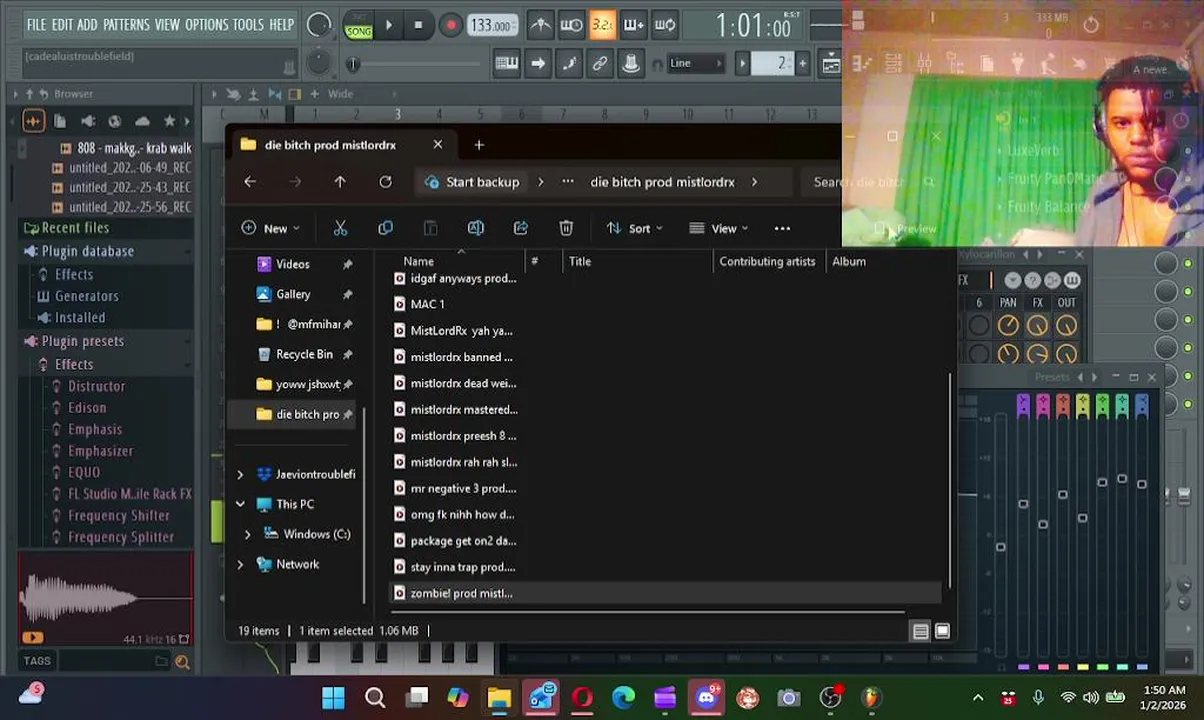Open the TOOLS menu
The height and width of the screenshot is (720, 1204).
coord(249,24)
